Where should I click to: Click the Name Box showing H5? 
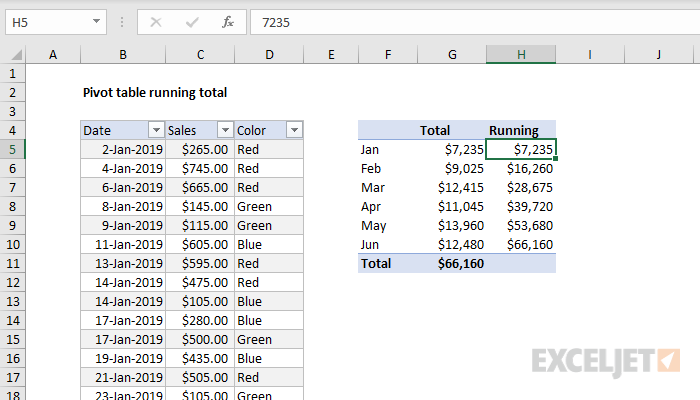click(x=56, y=22)
